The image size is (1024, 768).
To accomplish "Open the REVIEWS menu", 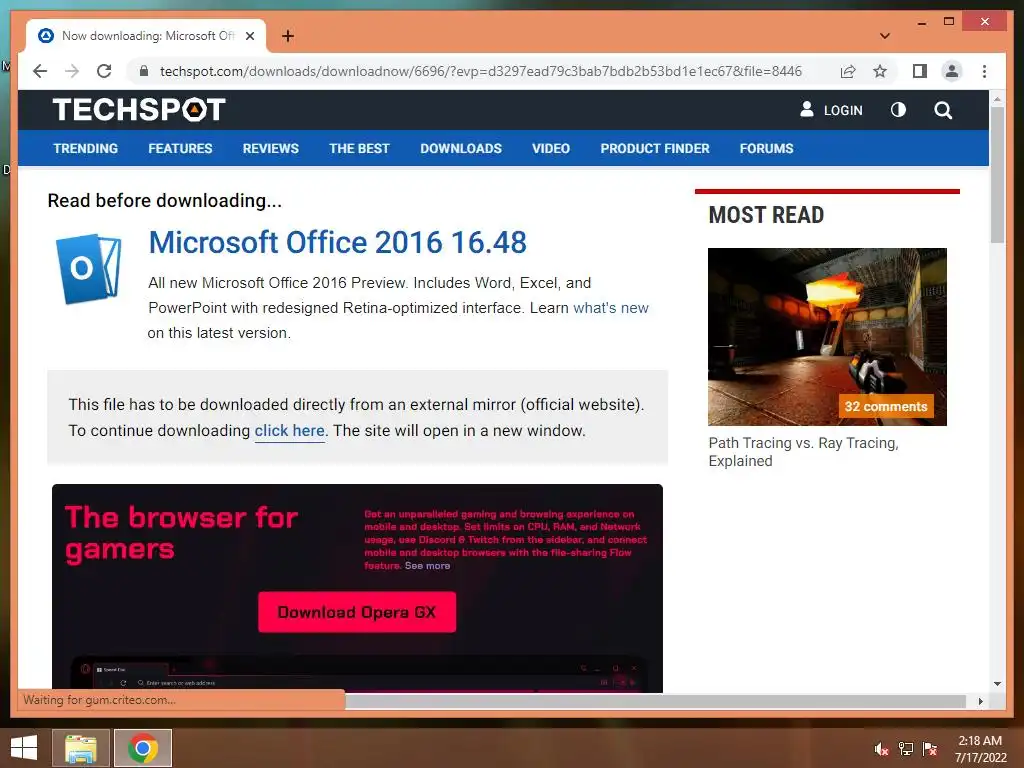I will (270, 148).
